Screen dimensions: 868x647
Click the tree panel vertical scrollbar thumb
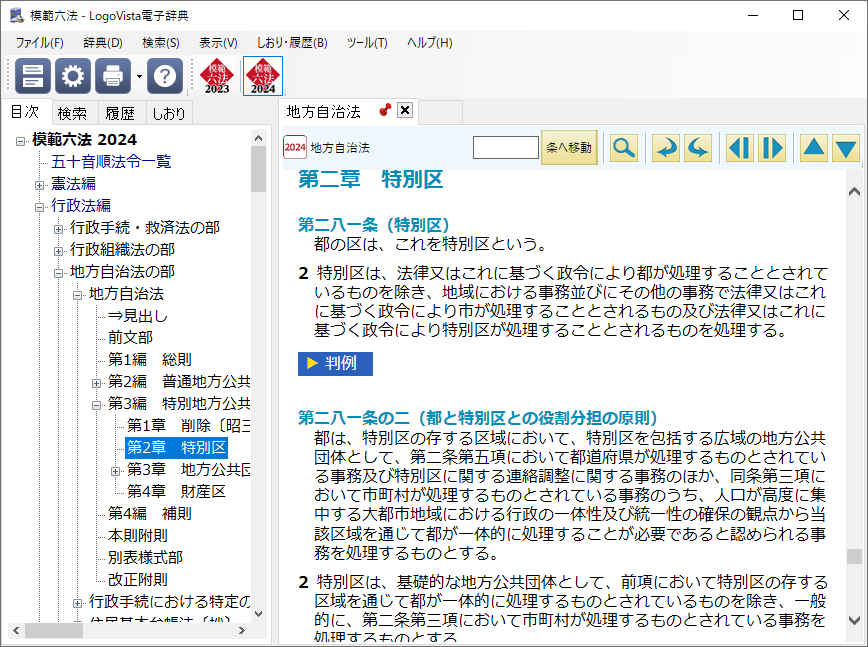tap(259, 169)
